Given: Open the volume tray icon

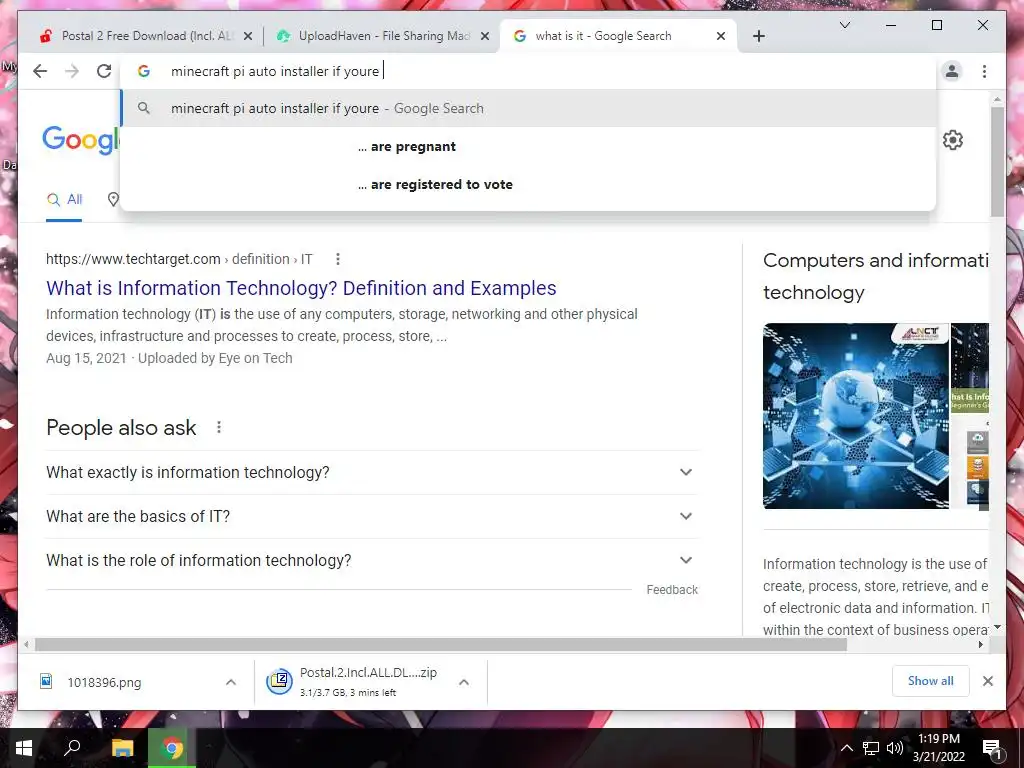Looking at the screenshot, I should 895,748.
